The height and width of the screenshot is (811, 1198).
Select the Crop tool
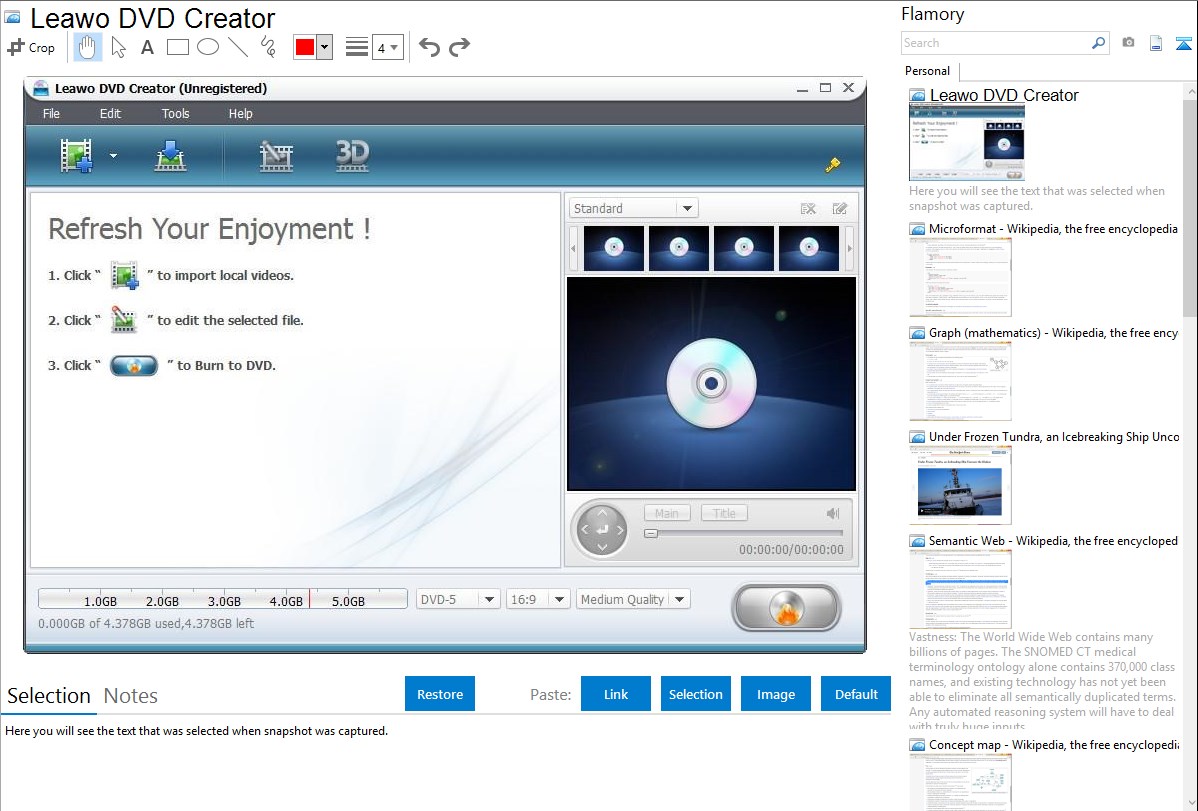31,47
